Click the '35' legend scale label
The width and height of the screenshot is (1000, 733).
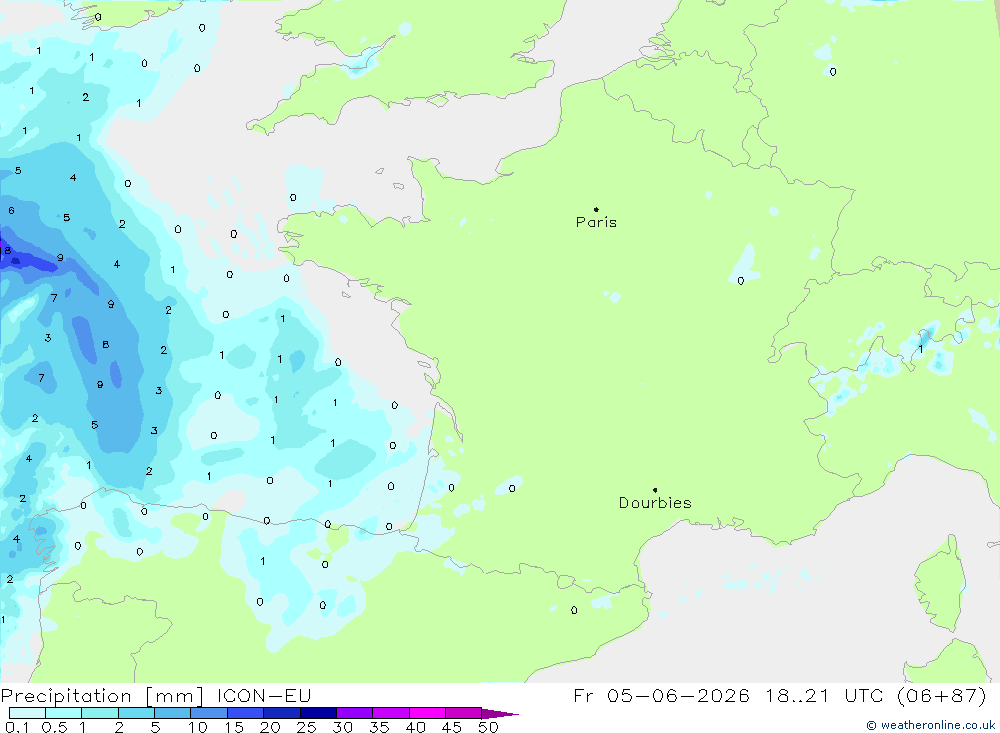point(379,727)
